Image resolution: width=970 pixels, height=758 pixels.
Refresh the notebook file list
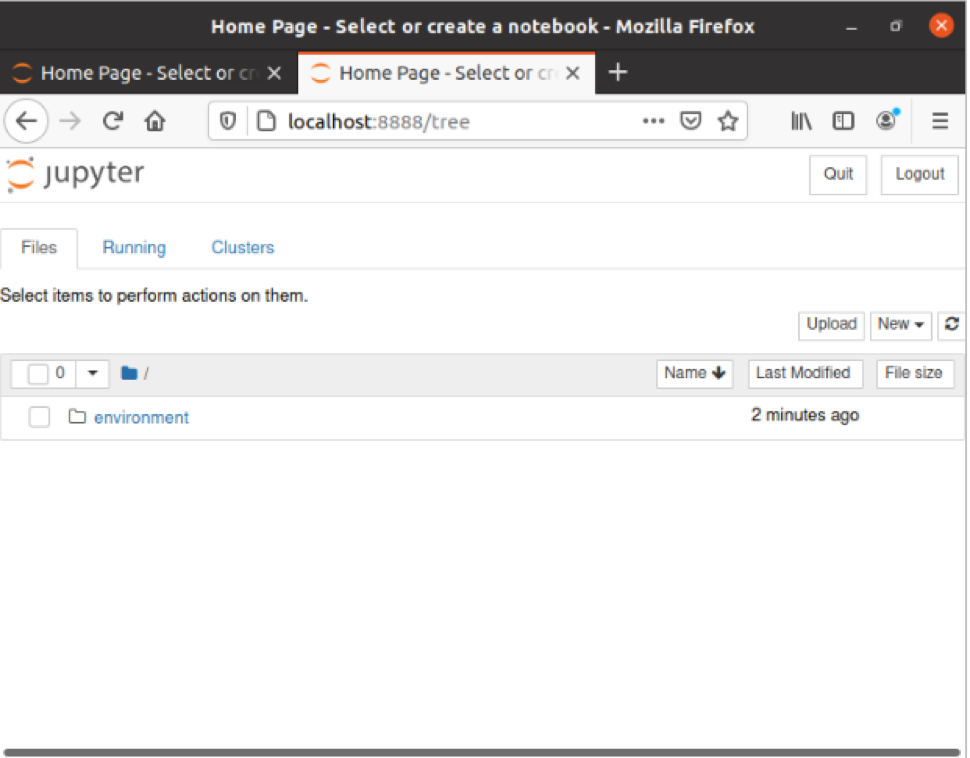pos(951,325)
